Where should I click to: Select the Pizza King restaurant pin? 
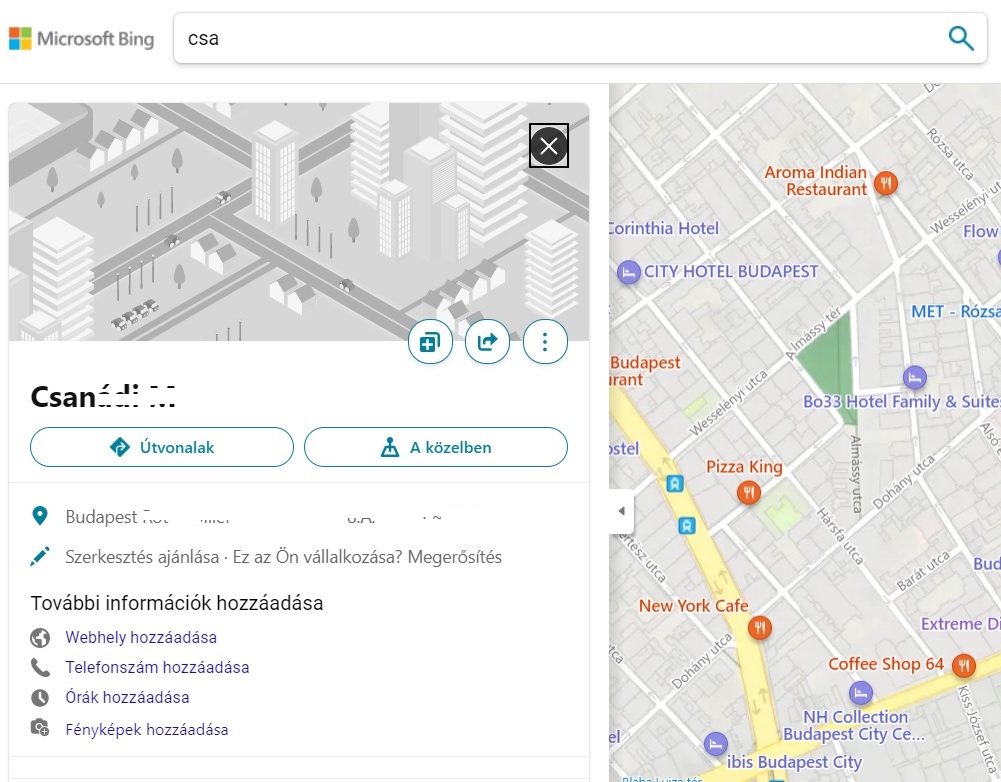coord(748,492)
